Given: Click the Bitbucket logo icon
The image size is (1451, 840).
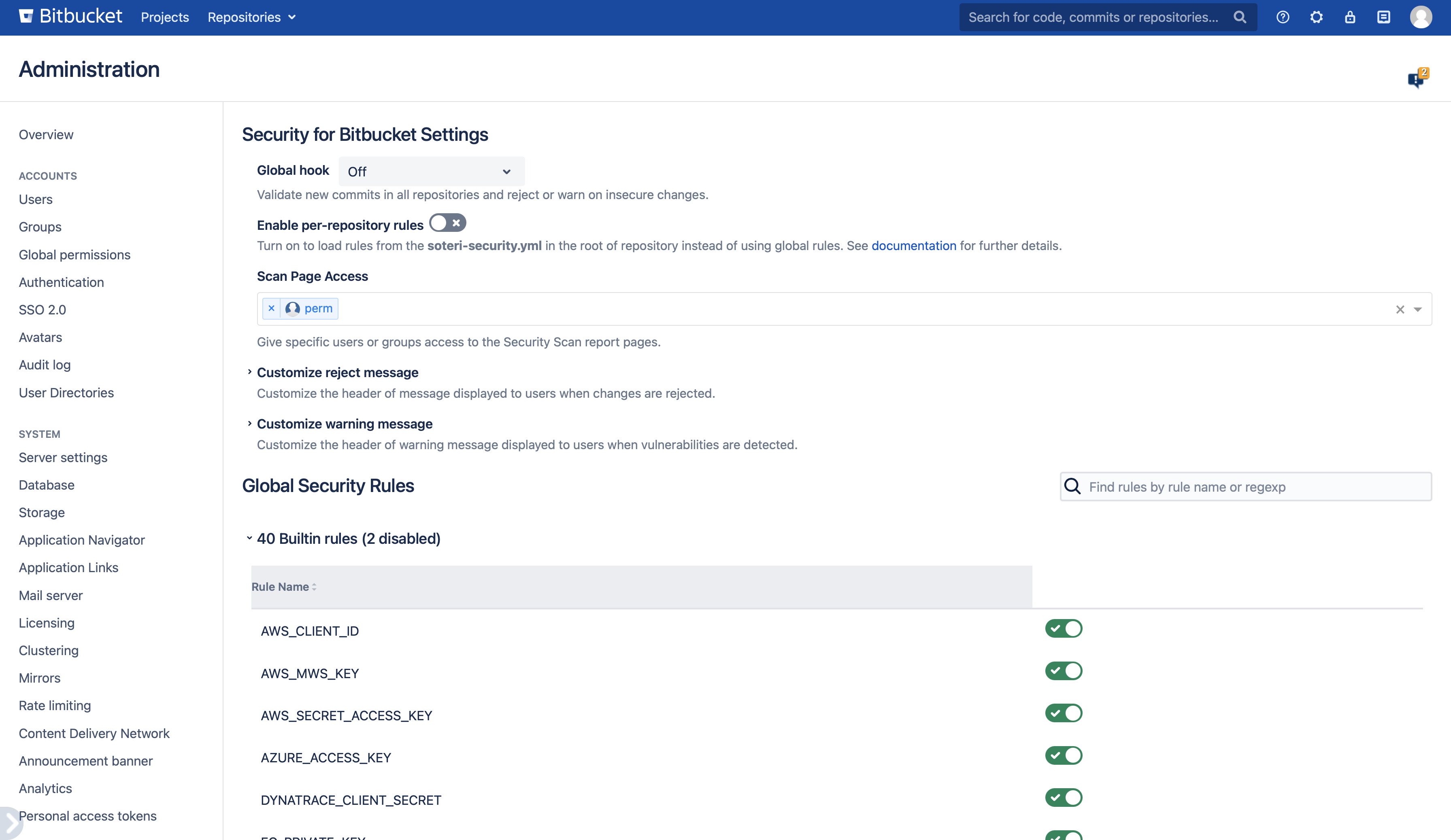Looking at the screenshot, I should (x=26, y=16).
